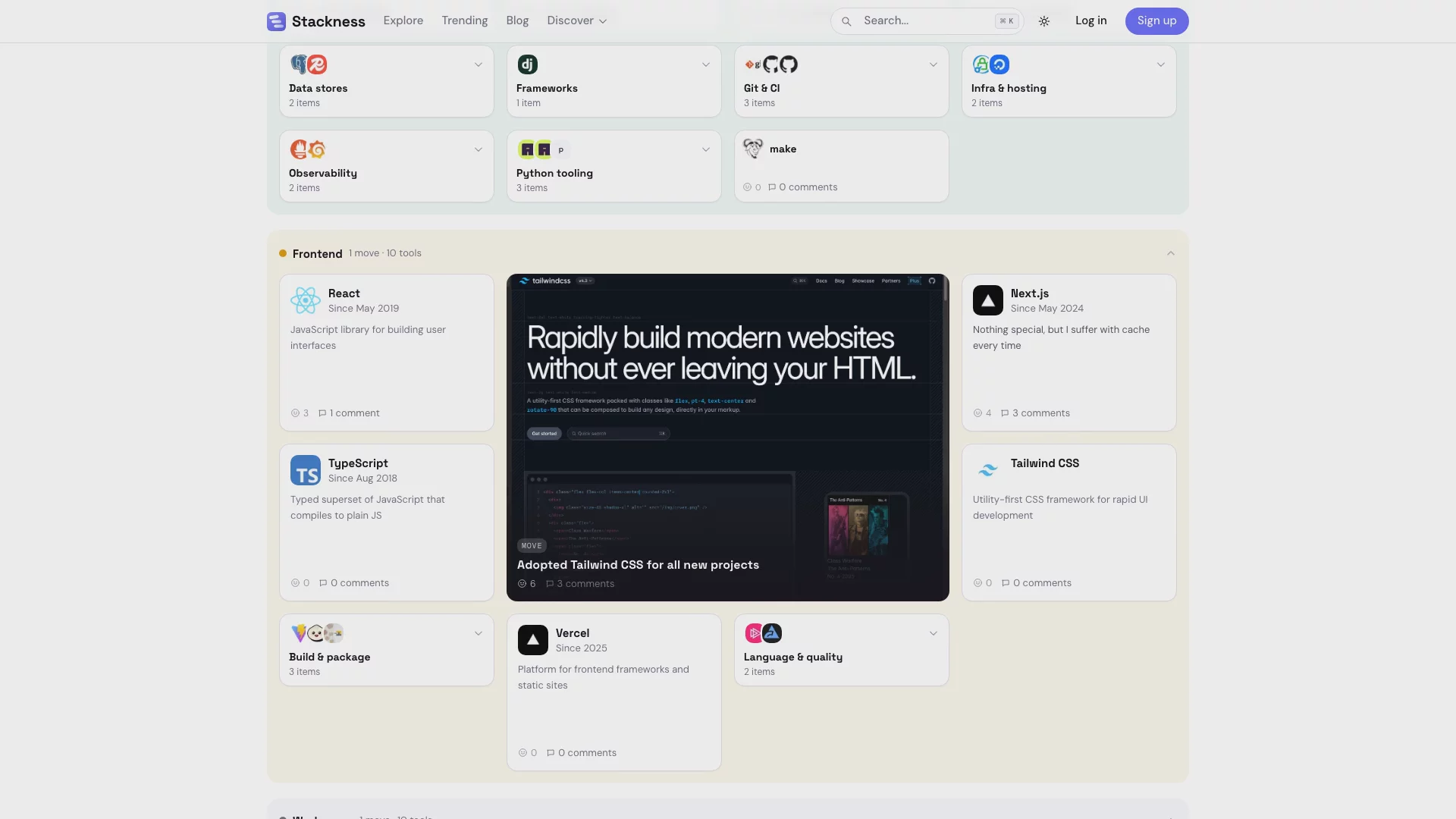Click the reaction smiley on Vercel card

[x=522, y=753]
